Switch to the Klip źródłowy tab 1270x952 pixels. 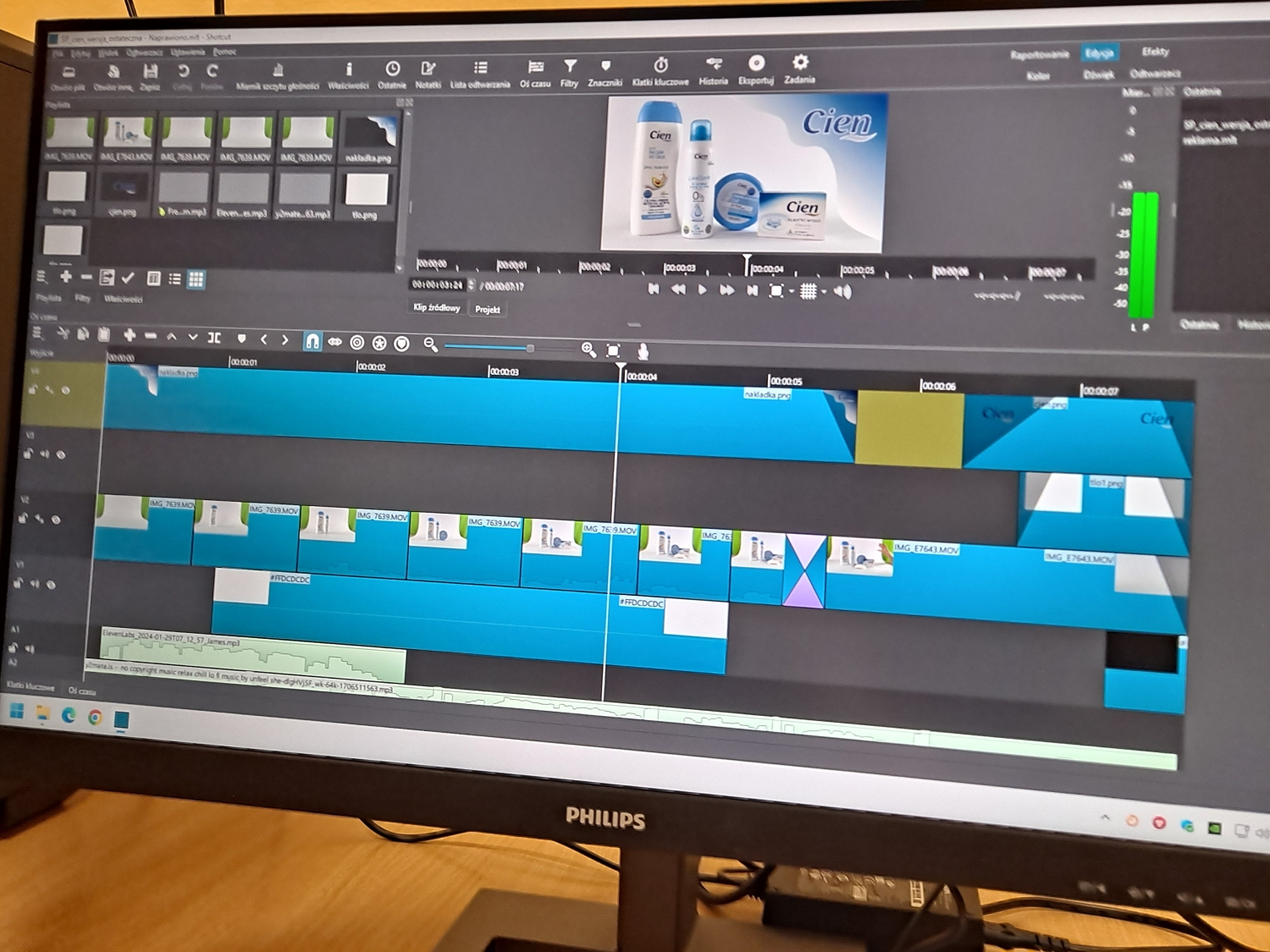437,307
